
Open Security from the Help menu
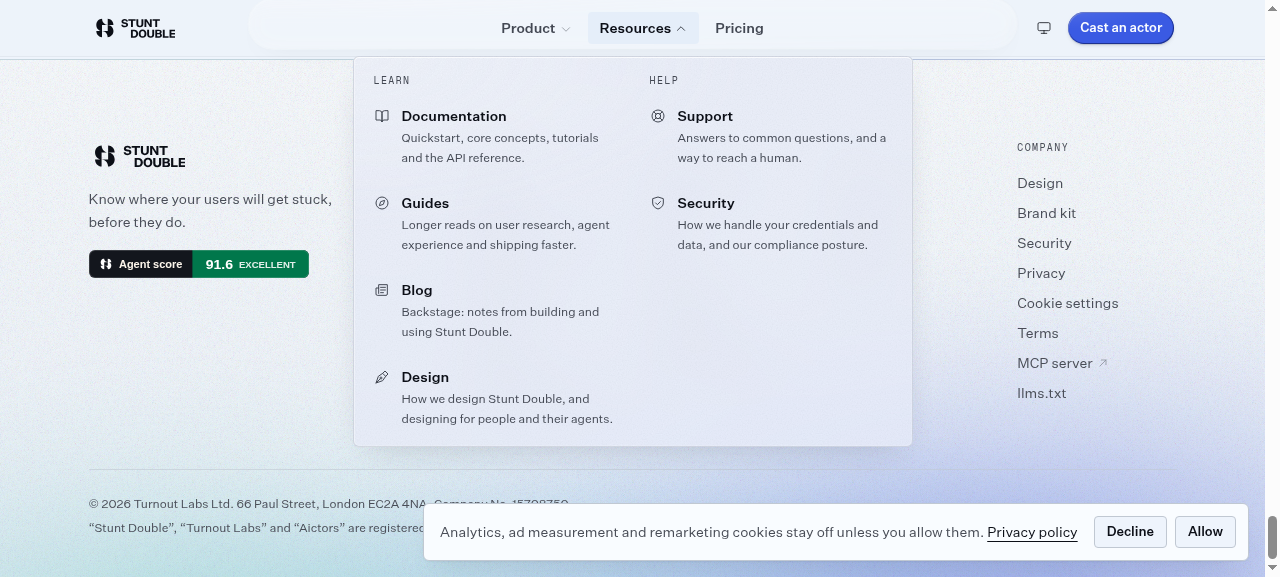coord(771,223)
